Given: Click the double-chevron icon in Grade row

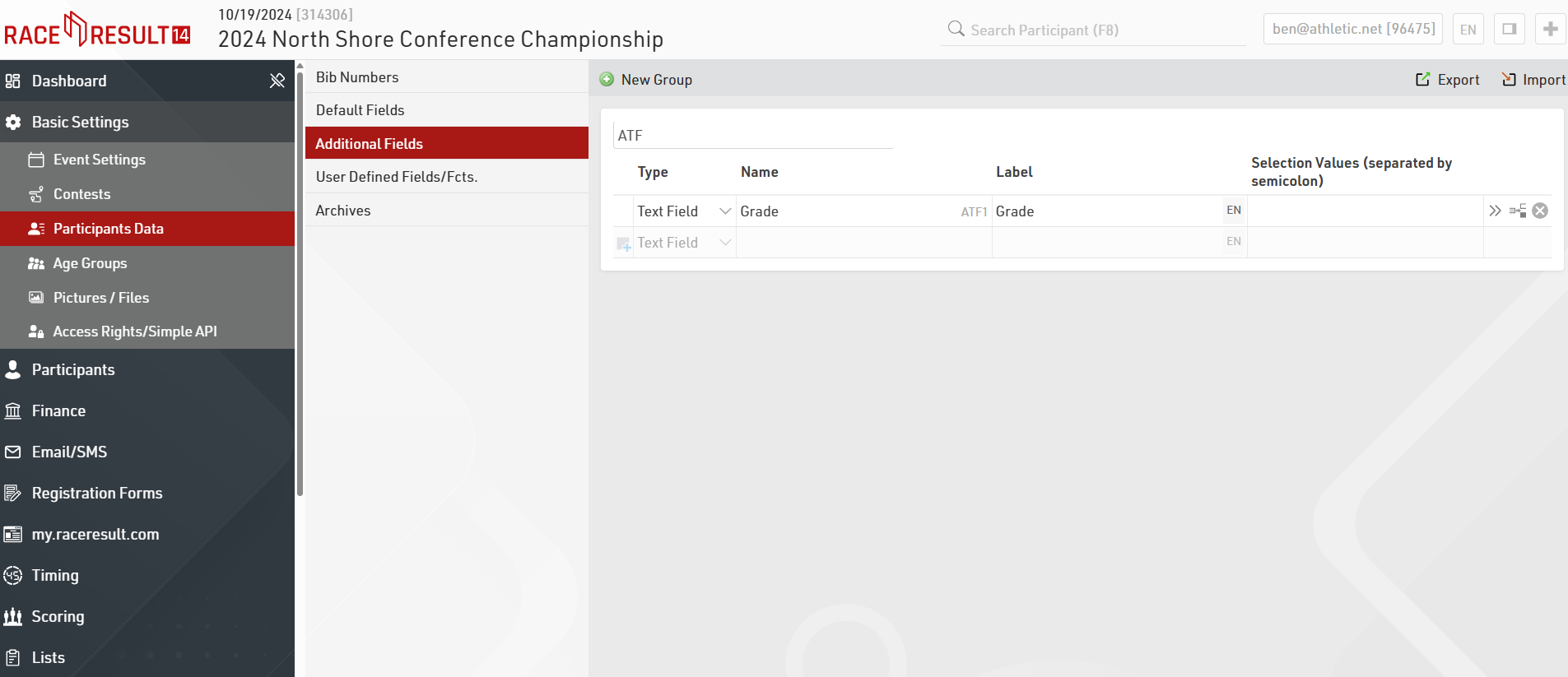Looking at the screenshot, I should tap(1495, 211).
